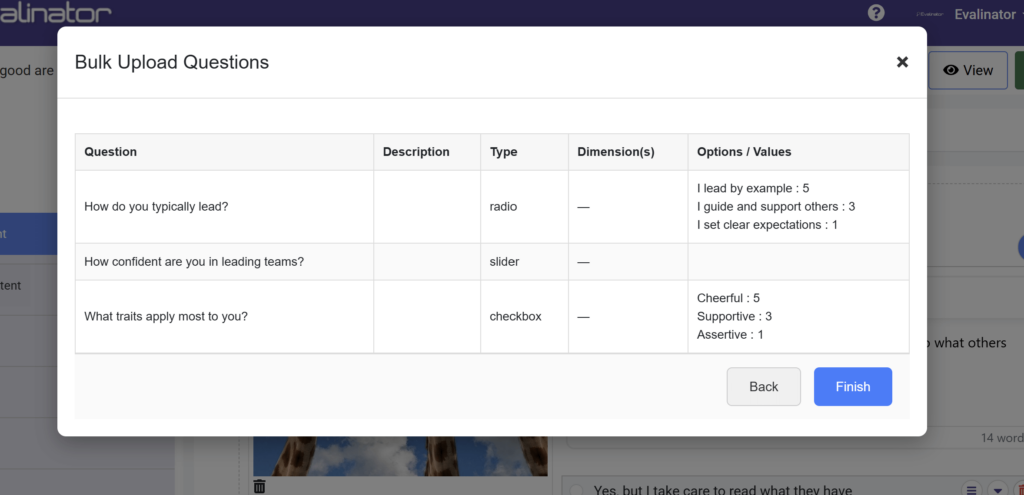Click the Evalinator logo in header
Screen dimensions: 1024x495
pos(56,13)
